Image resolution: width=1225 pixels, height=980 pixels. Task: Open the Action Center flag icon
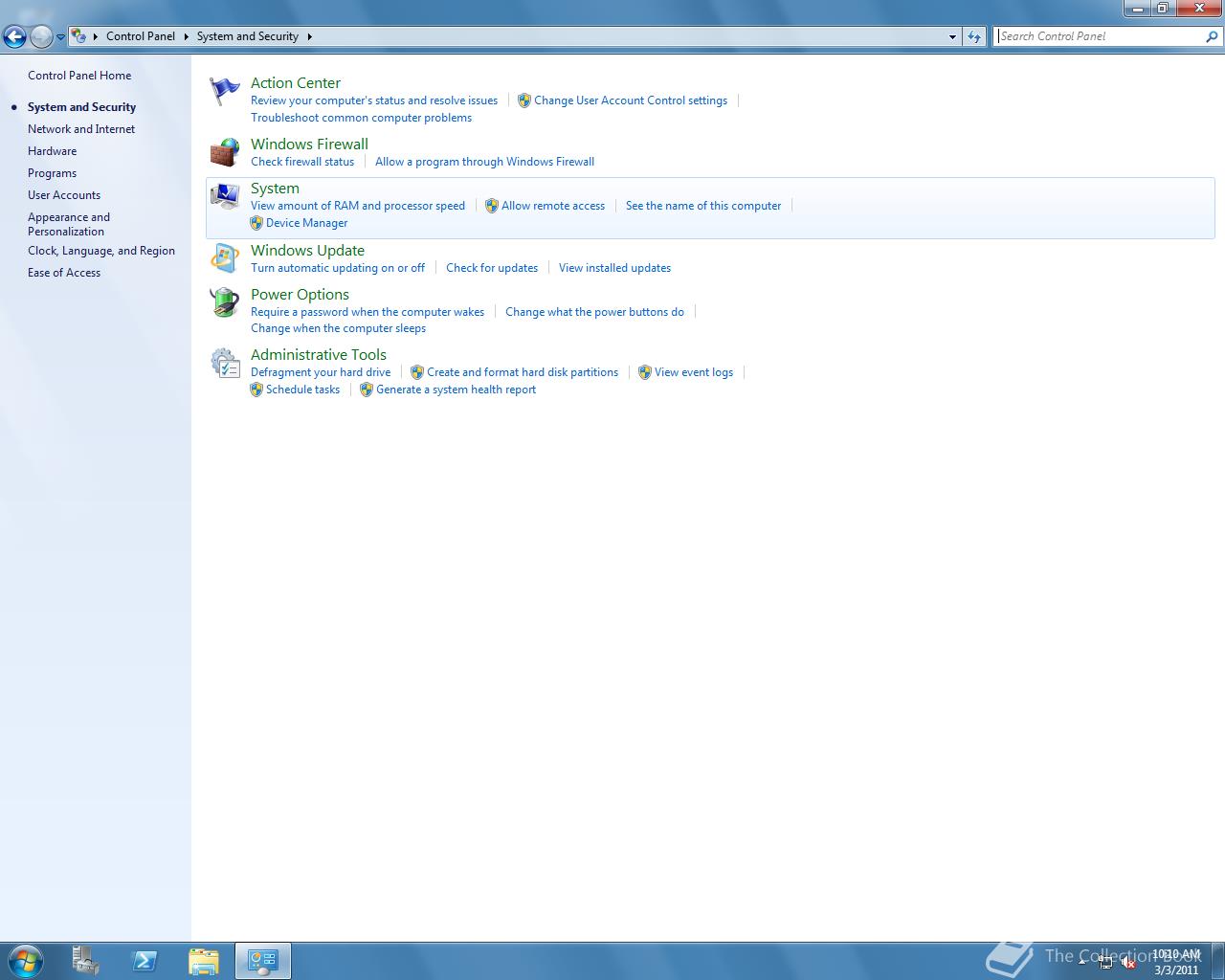point(225,92)
